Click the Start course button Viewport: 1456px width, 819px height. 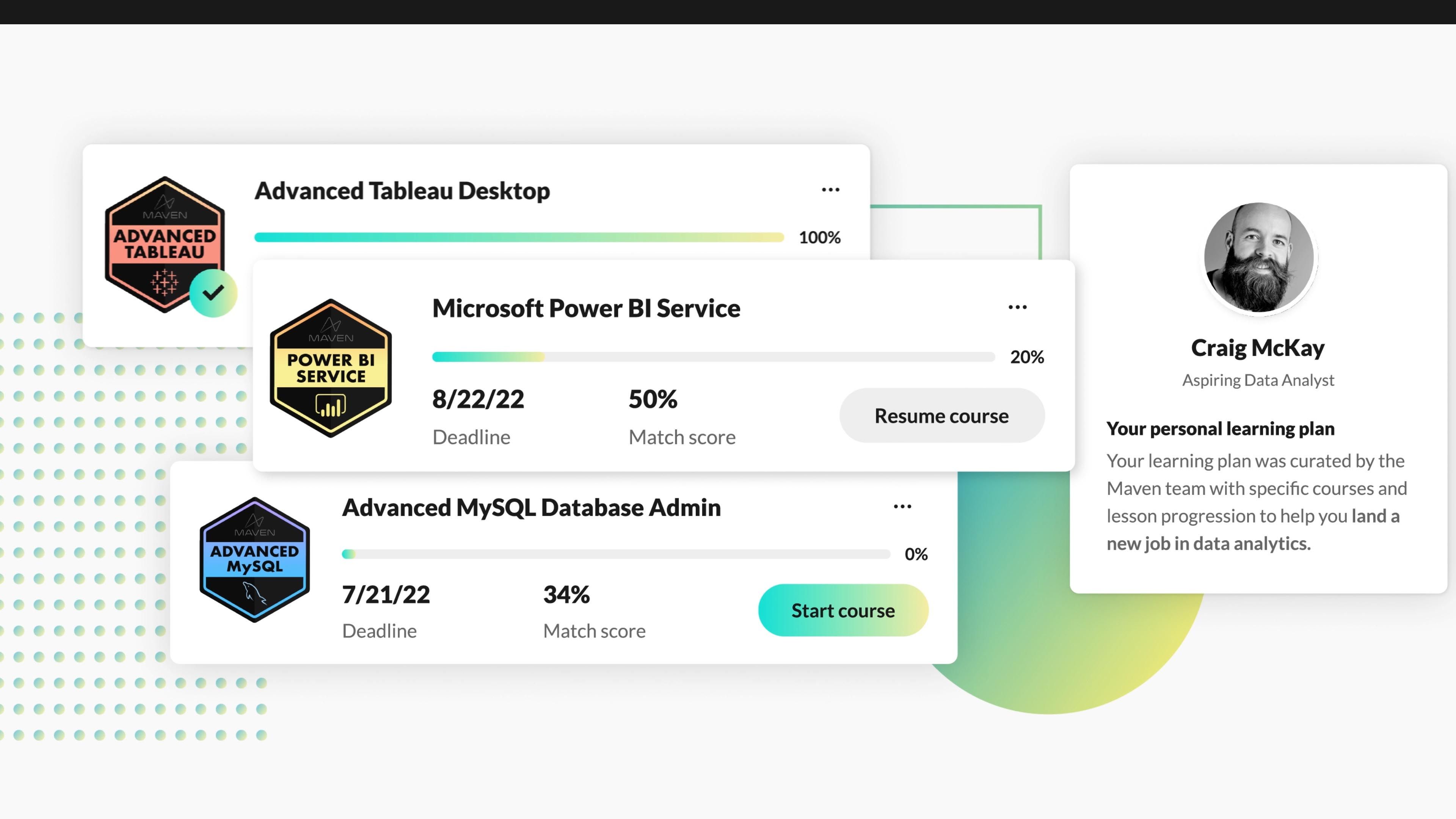click(x=843, y=610)
